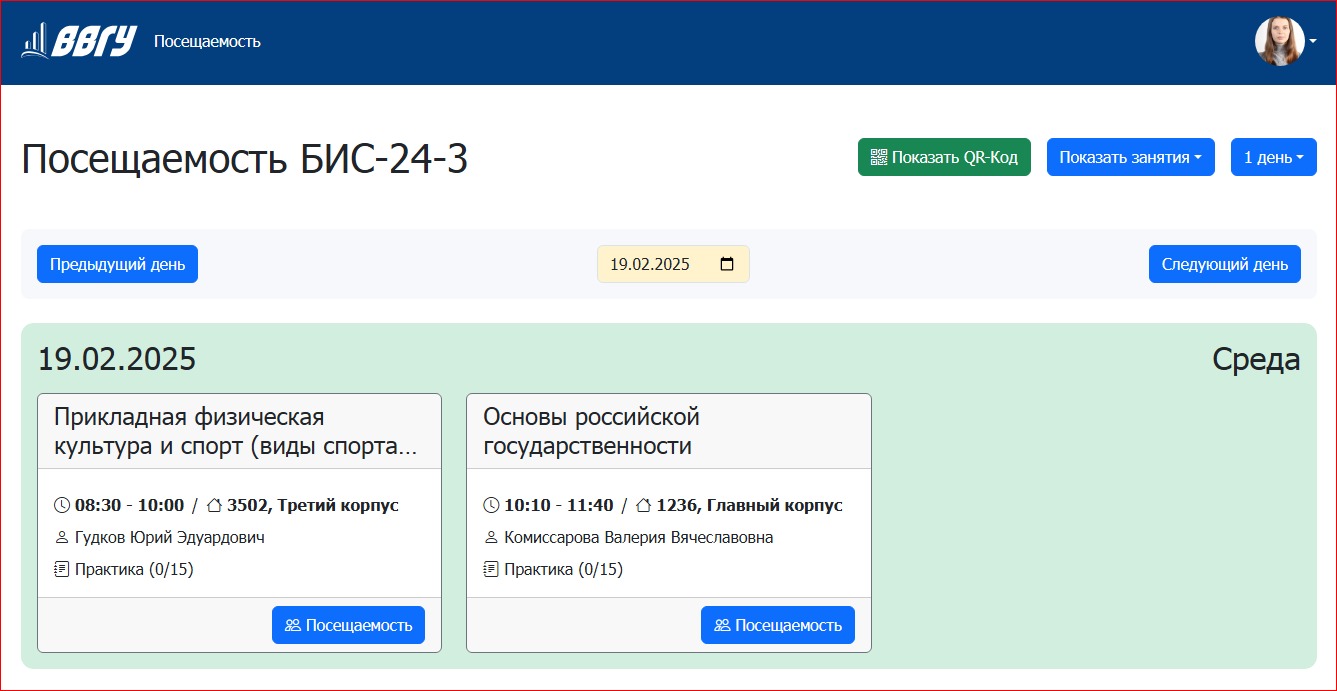Click the clock icon beside 10:10 - 11:40
This screenshot has height=691, width=1337.
(491, 505)
